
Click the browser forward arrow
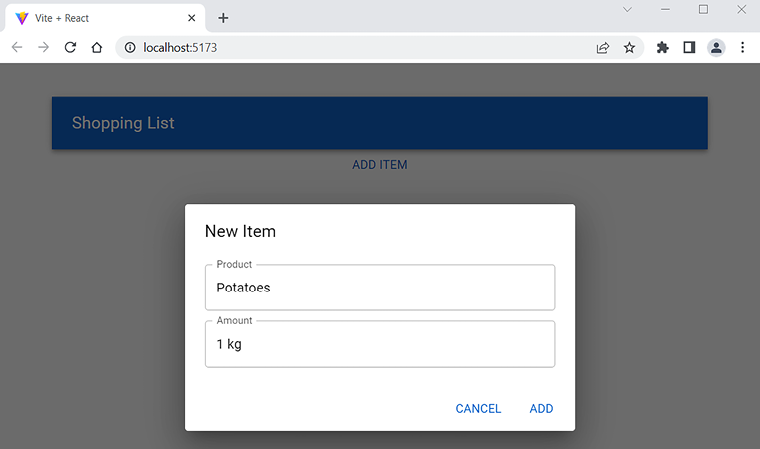(43, 47)
